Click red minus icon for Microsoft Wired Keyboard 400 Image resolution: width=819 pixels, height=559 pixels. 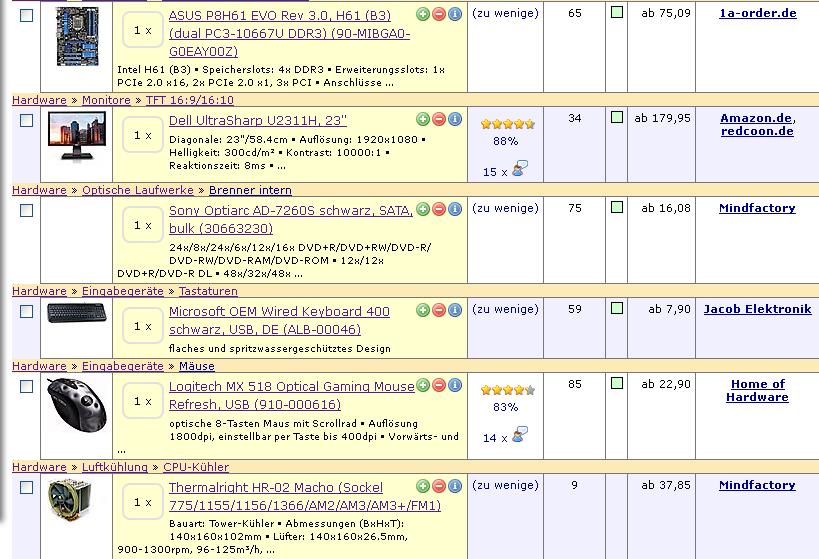439,310
